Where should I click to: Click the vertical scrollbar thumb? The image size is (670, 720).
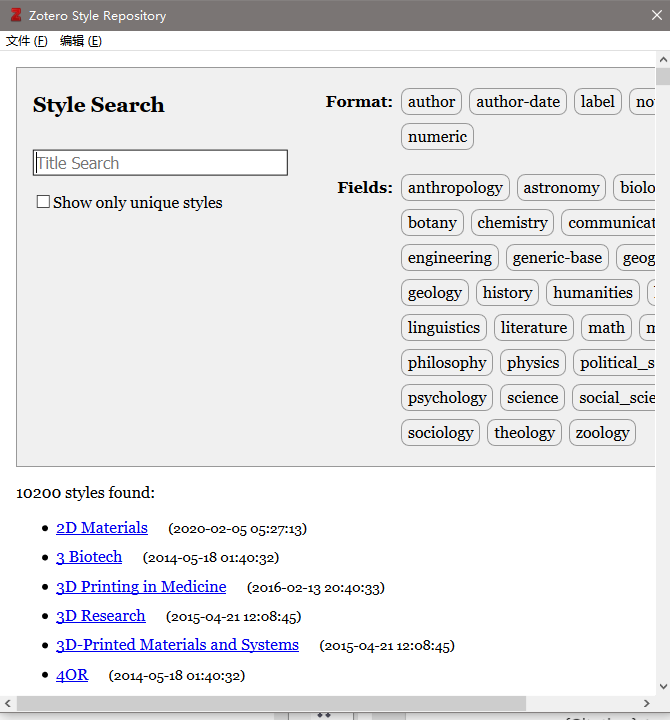pos(663,76)
